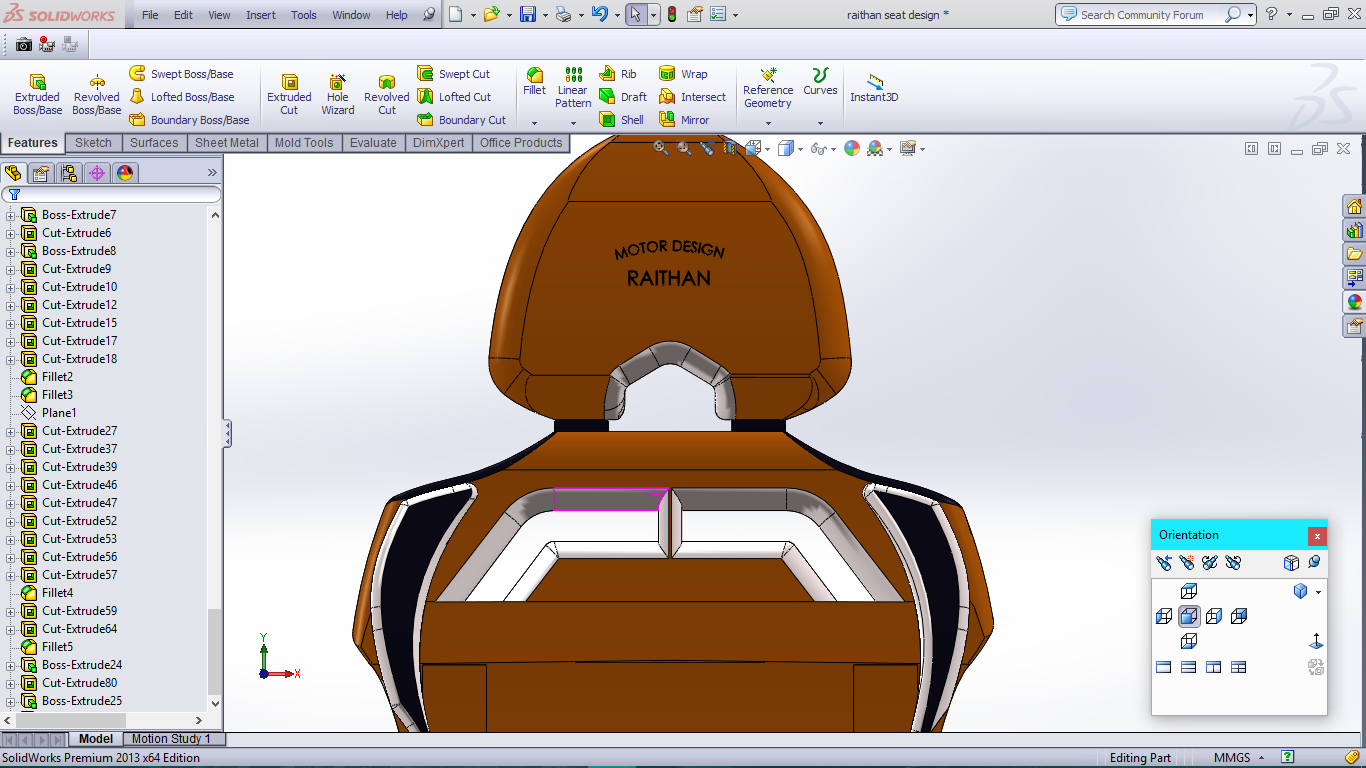Click the Rebuild traffic light icon

[671, 14]
